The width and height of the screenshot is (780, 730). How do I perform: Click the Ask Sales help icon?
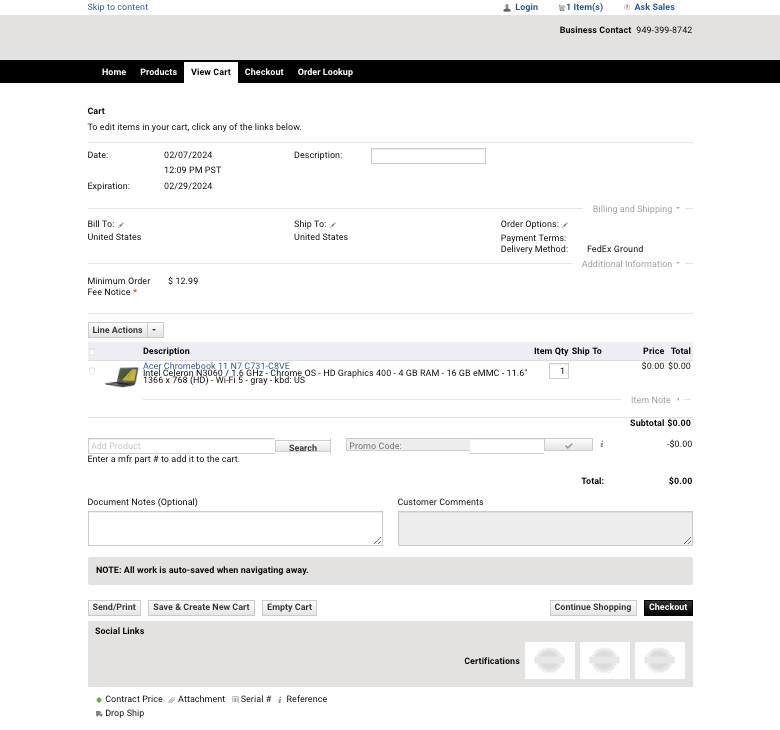point(626,8)
